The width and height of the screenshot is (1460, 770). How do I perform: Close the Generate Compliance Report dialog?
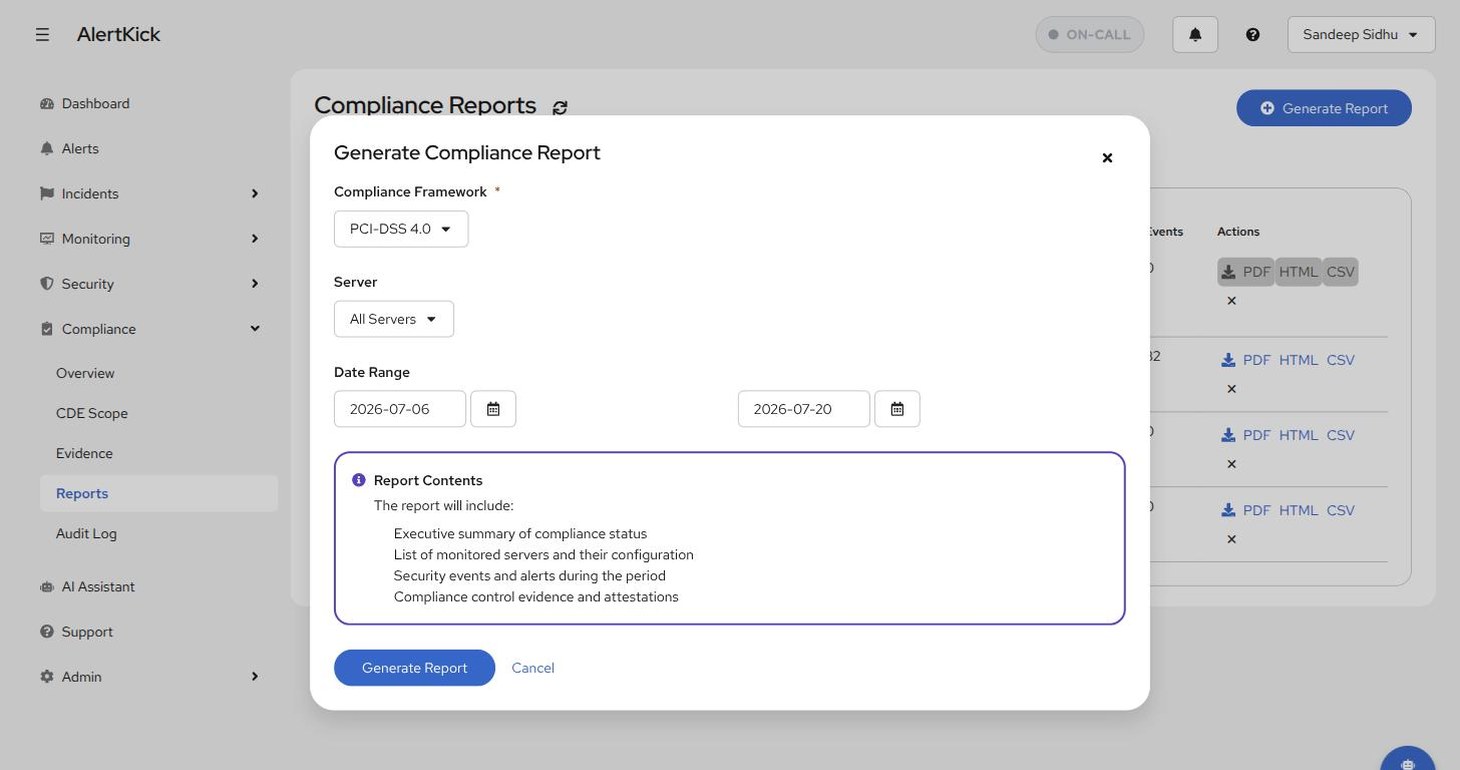click(x=1107, y=158)
